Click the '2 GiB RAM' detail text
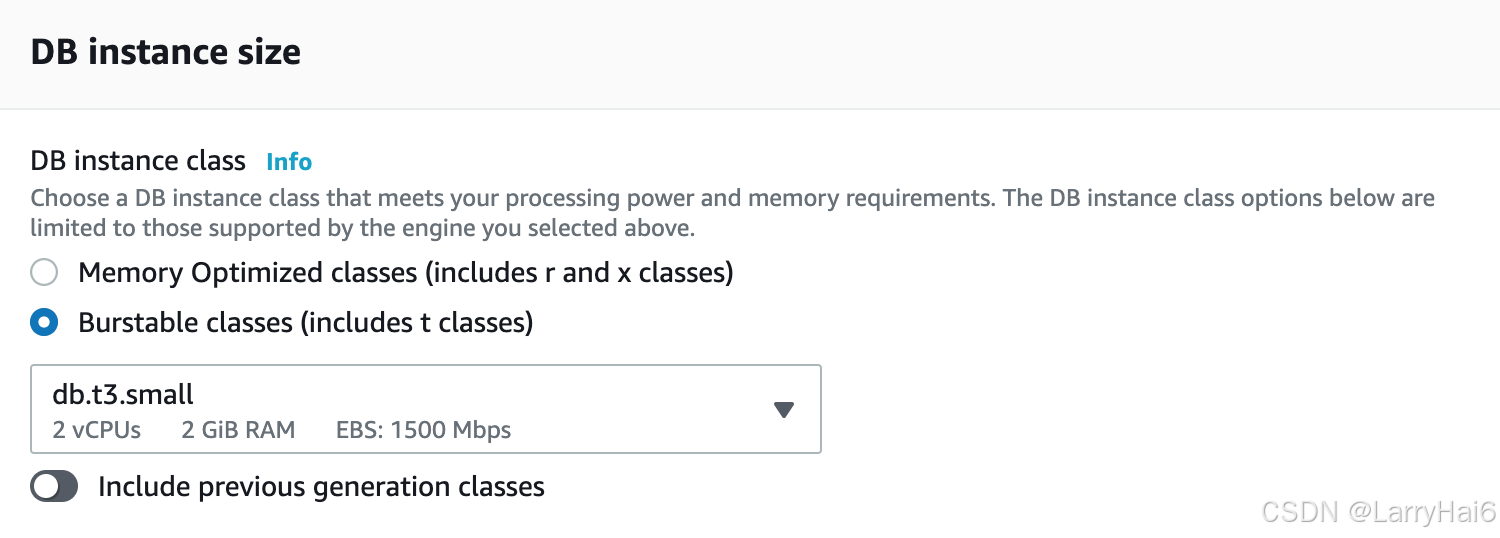This screenshot has width=1500, height=538. [238, 430]
